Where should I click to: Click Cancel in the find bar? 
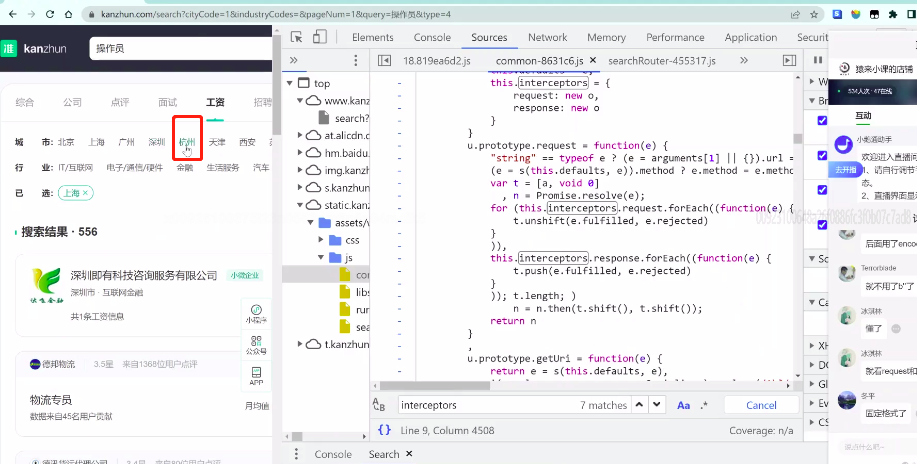click(x=761, y=405)
